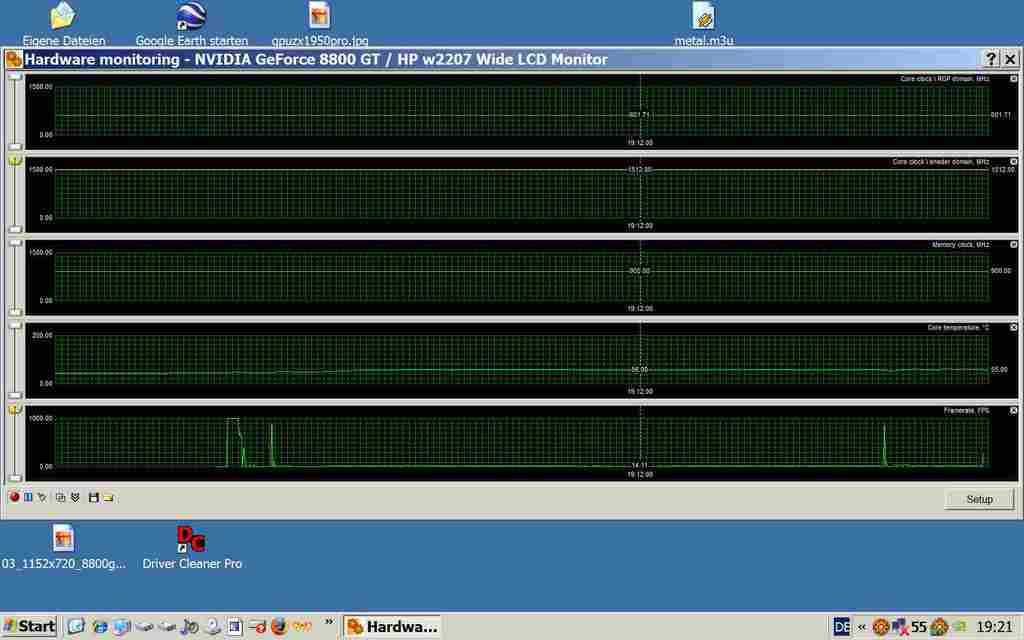
Task: Close the Core temperature graph
Action: [1014, 327]
